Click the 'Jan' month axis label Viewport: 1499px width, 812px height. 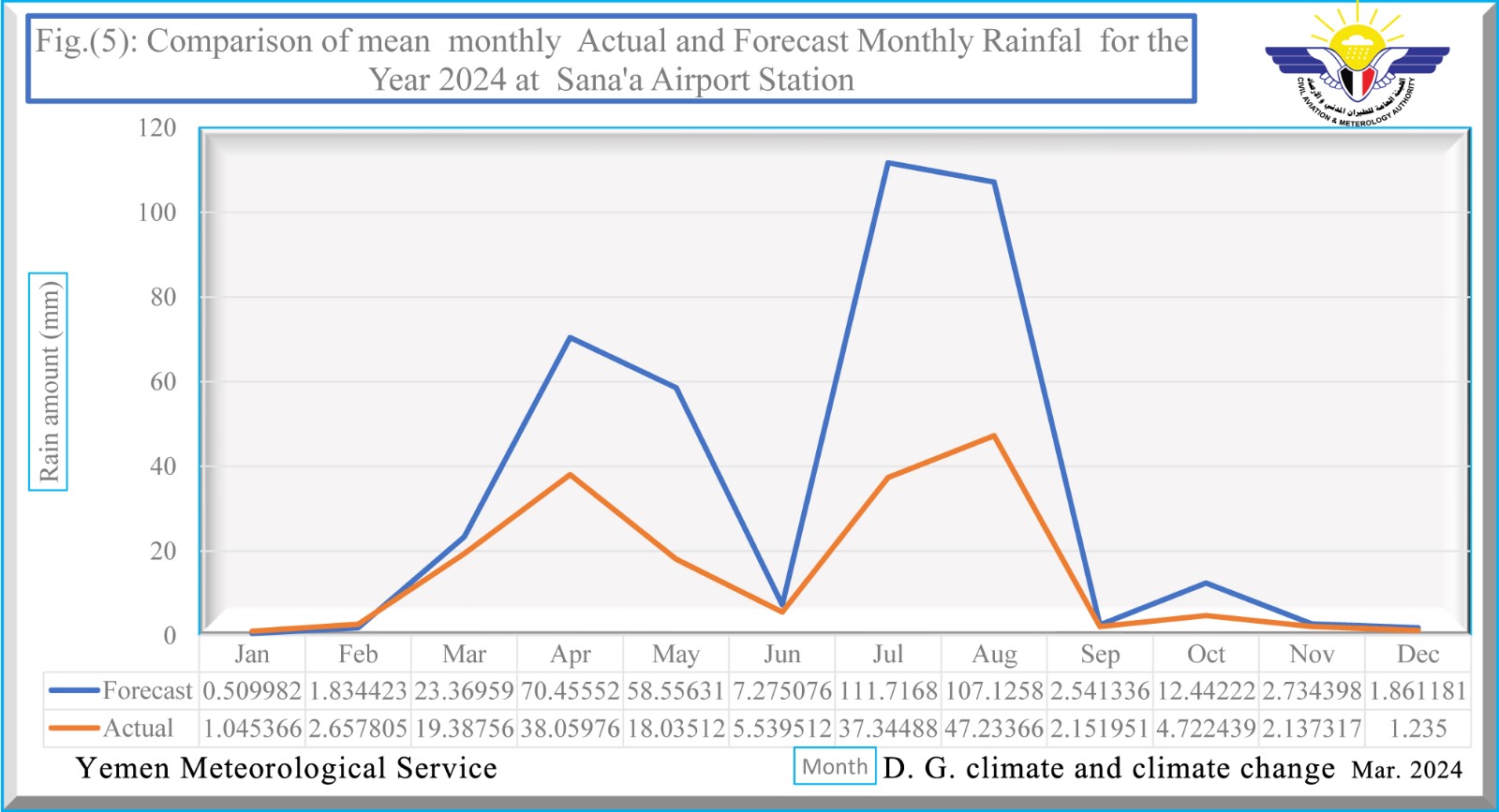(252, 654)
